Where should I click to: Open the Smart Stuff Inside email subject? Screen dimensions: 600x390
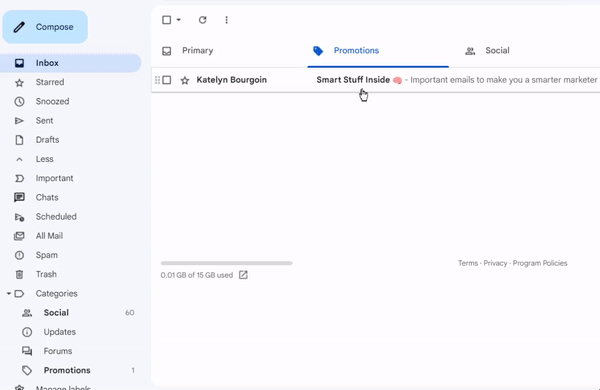point(353,80)
